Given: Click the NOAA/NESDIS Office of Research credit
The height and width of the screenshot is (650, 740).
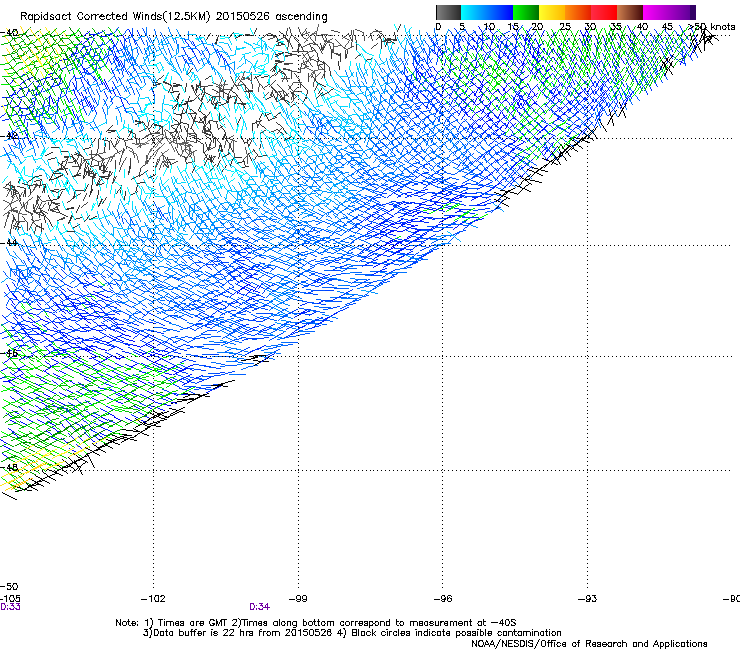Looking at the screenshot, I should coord(589,644).
